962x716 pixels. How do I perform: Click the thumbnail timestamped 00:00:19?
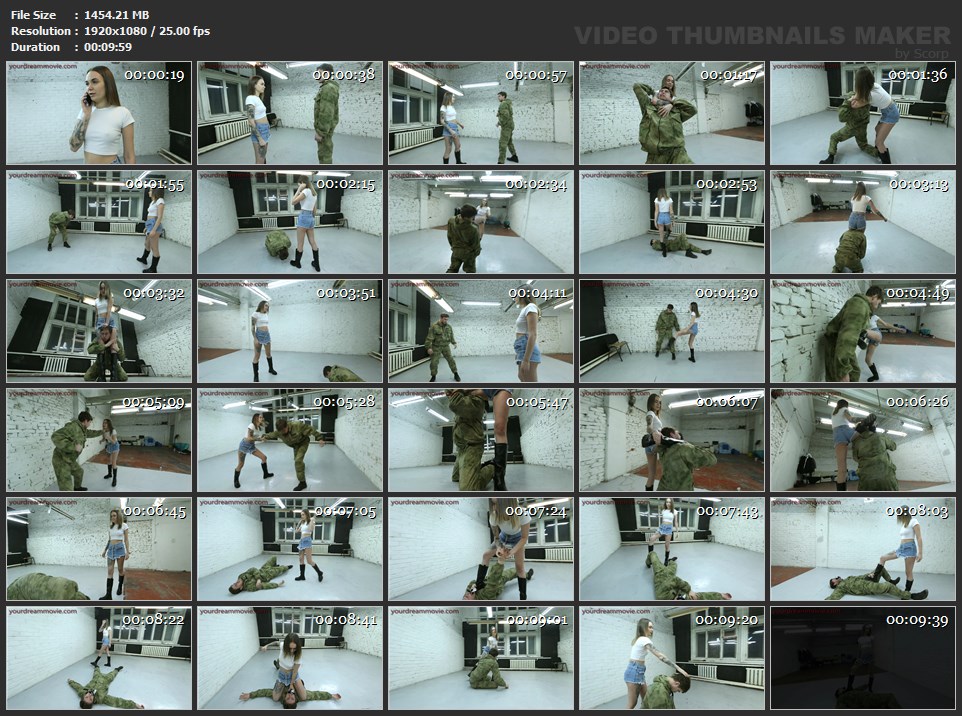(98, 113)
